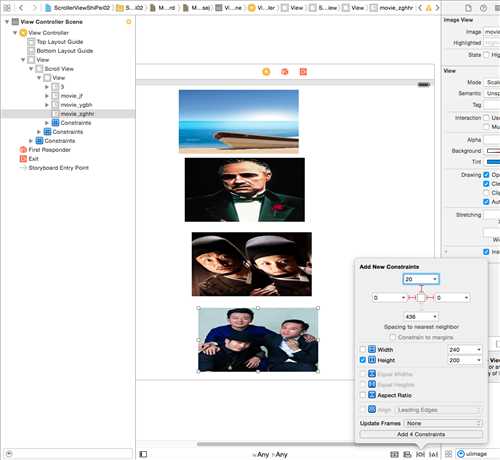The height and width of the screenshot is (460, 500).
Task: Jump to previous issue chevron
Action: pos(420,7)
